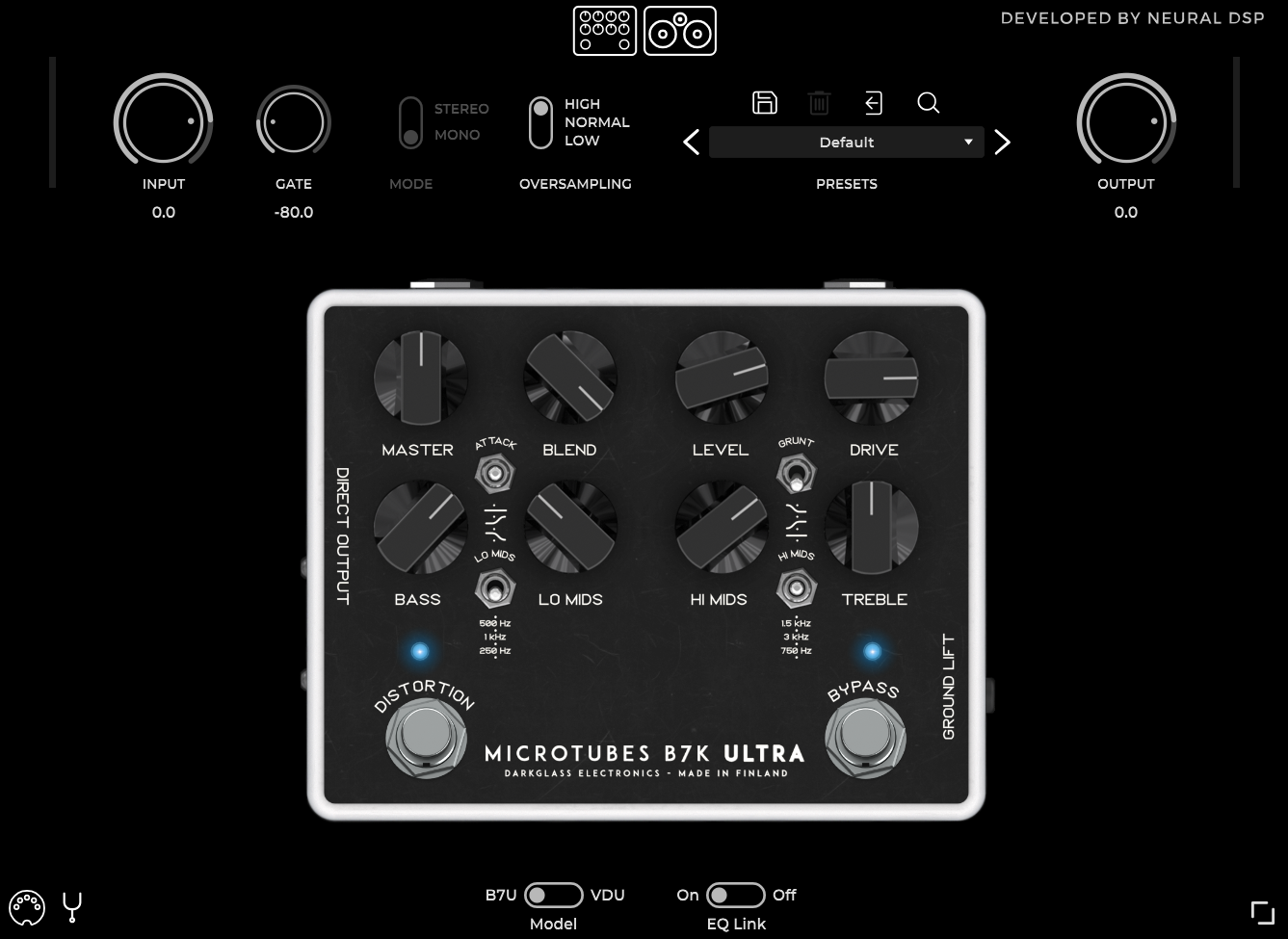This screenshot has height=939, width=1288.
Task: Select the HIGH oversampling label
Action: [x=582, y=104]
